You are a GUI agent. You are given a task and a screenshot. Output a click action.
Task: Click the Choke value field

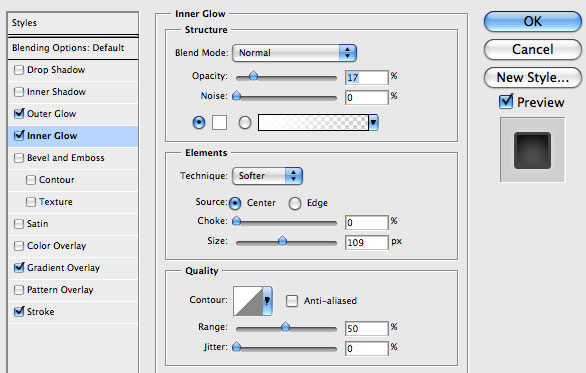367,222
